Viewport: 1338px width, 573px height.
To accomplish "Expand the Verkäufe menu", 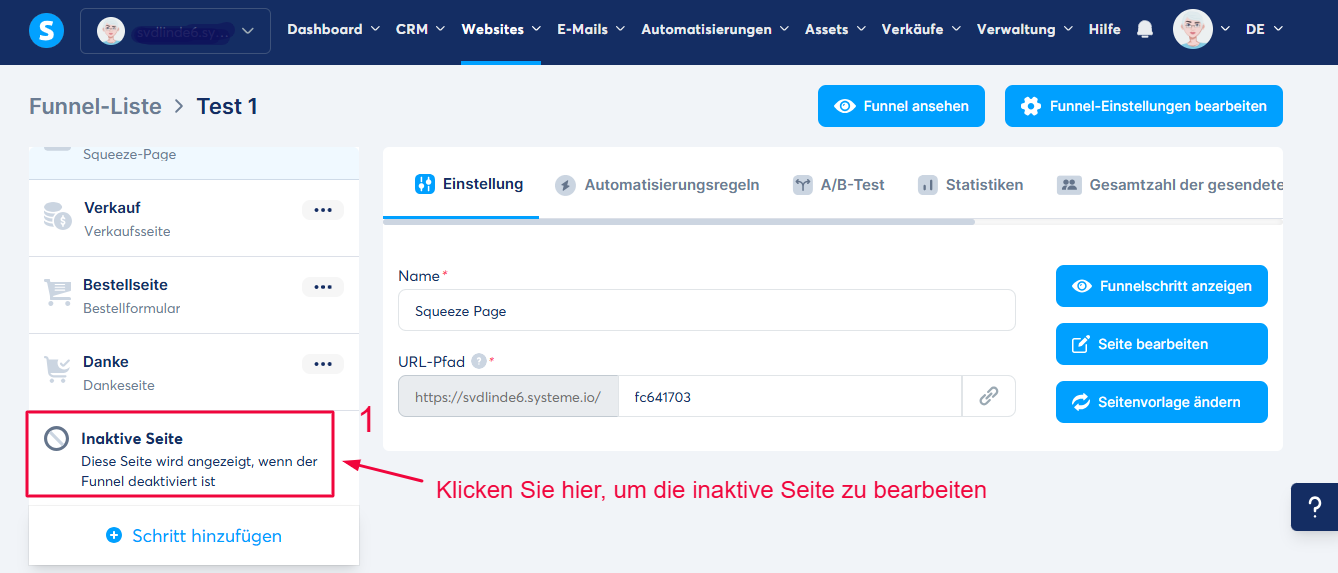I will tap(921, 29).
